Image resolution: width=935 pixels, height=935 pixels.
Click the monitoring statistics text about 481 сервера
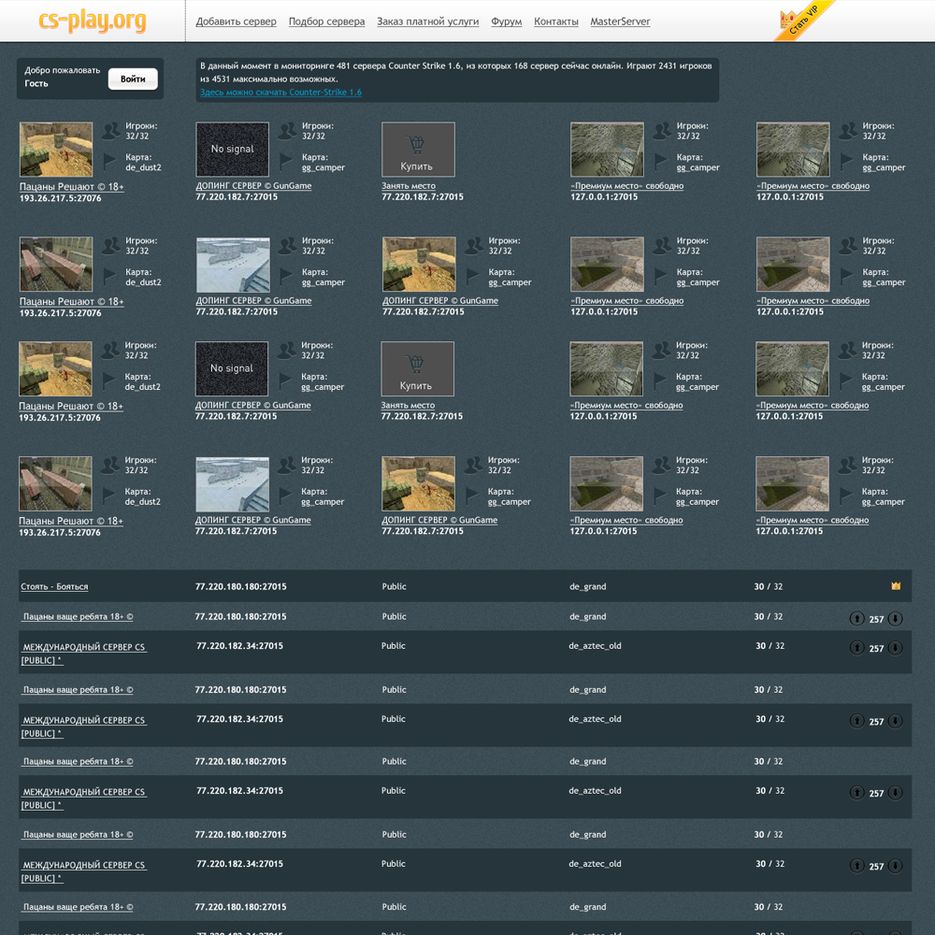(x=456, y=72)
